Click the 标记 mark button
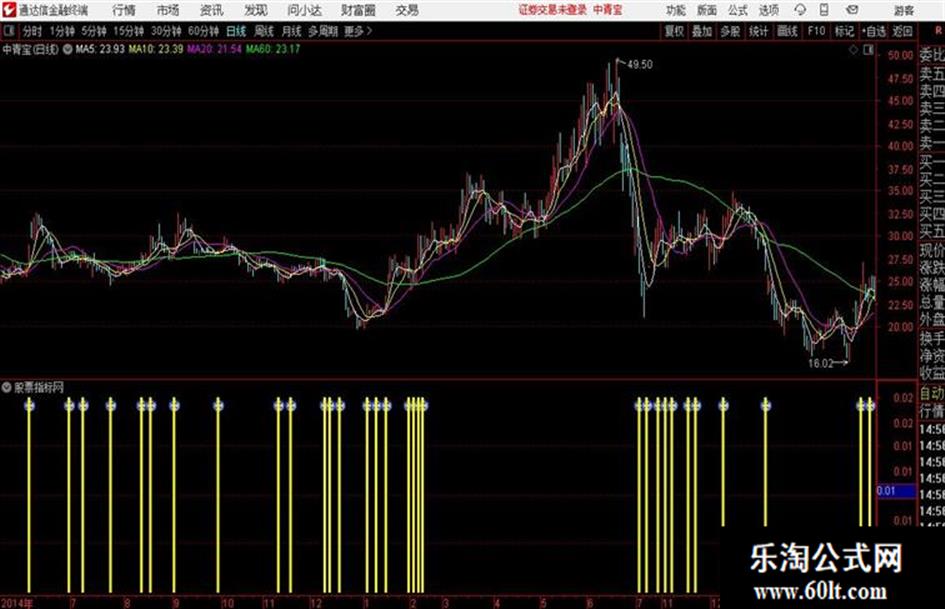This screenshot has height=609, width=945. coord(844,31)
